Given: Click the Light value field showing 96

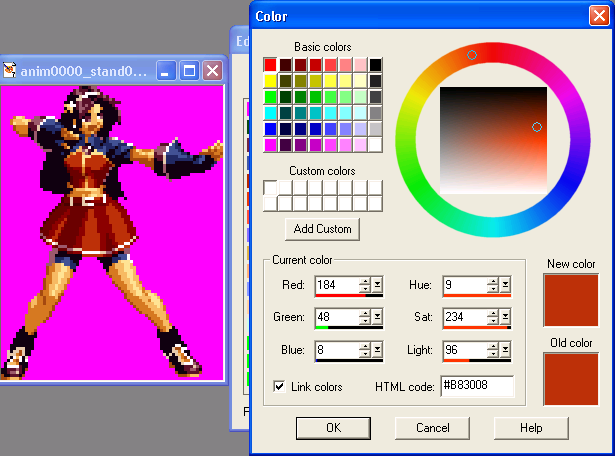Looking at the screenshot, I should (465, 350).
